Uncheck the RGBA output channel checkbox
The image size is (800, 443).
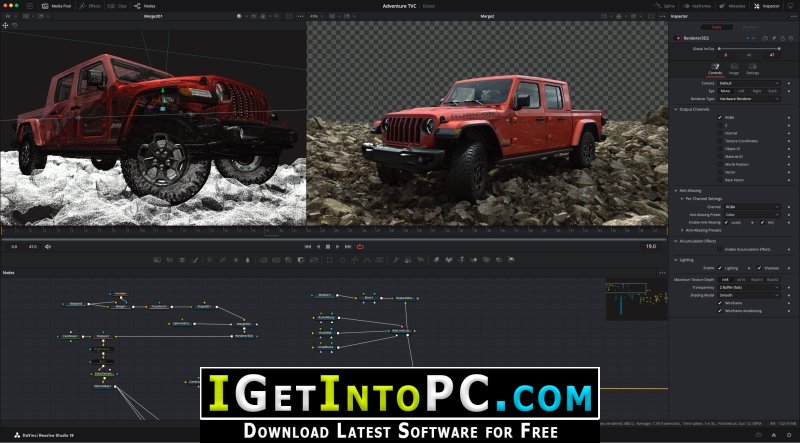click(720, 117)
